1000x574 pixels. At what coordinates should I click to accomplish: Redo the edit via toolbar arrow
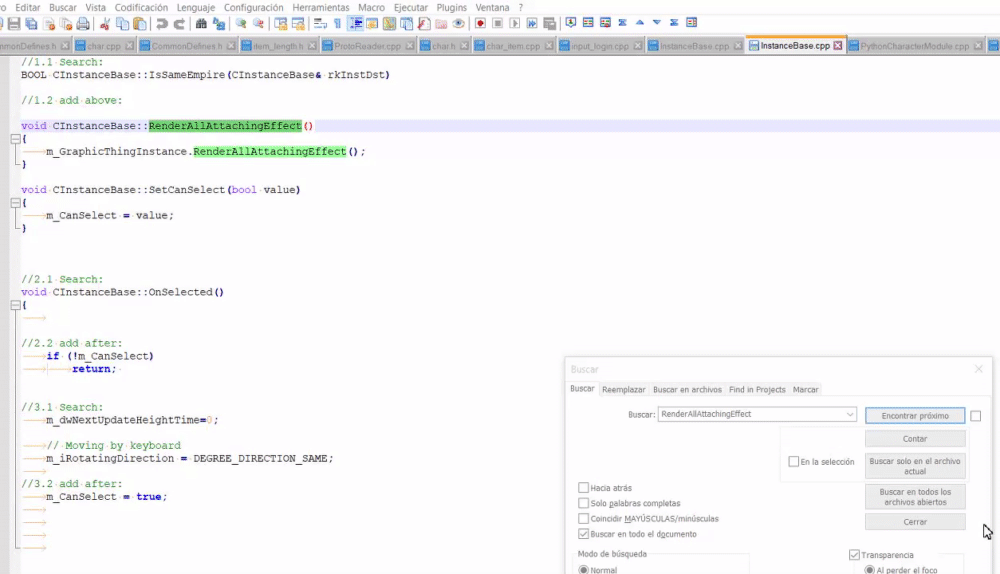tap(179, 24)
